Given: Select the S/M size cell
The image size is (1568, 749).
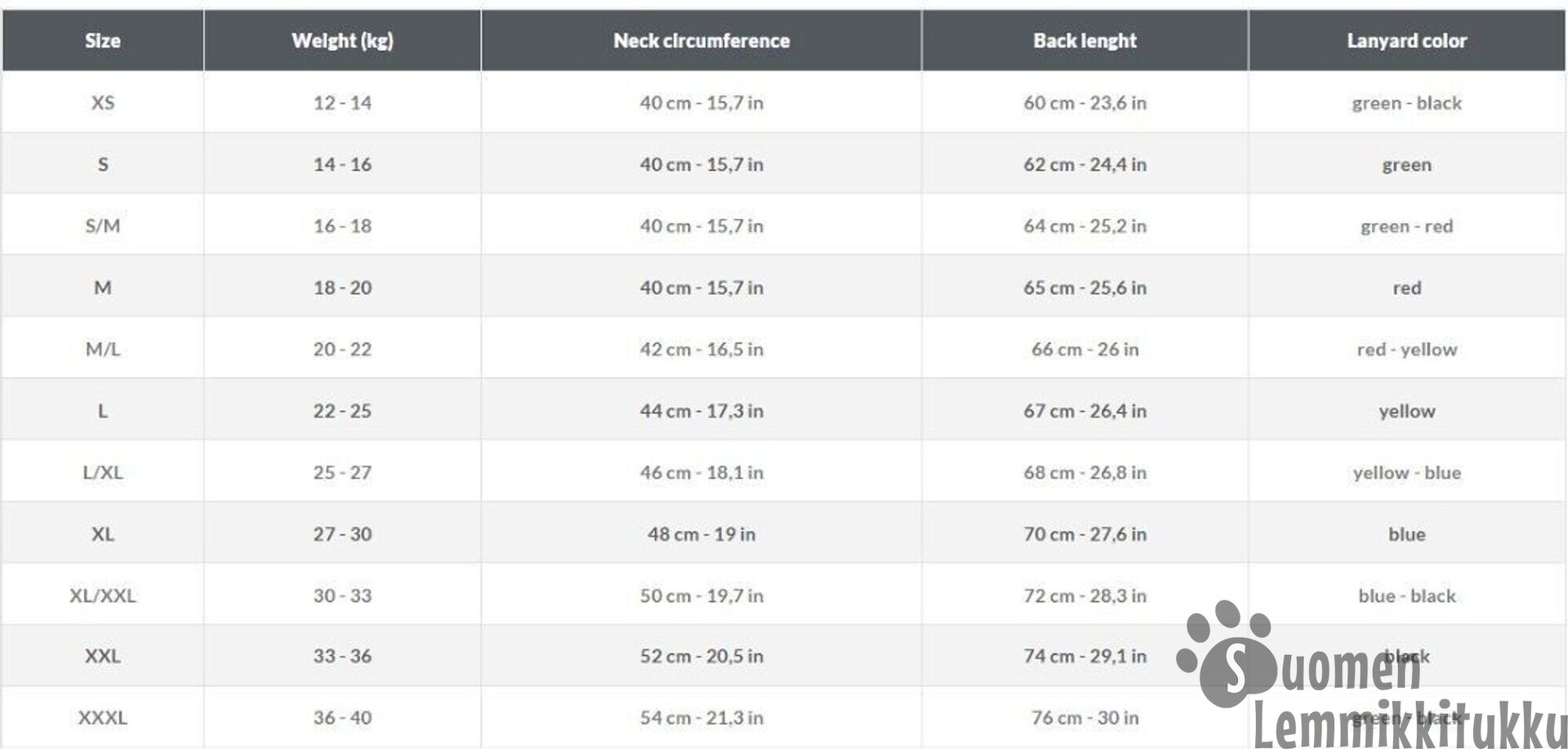Looking at the screenshot, I should click(103, 225).
